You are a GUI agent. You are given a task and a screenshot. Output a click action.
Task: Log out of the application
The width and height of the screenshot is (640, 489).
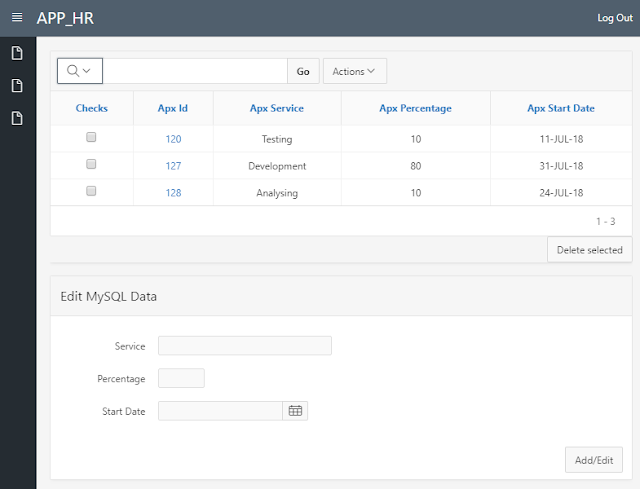click(x=614, y=18)
